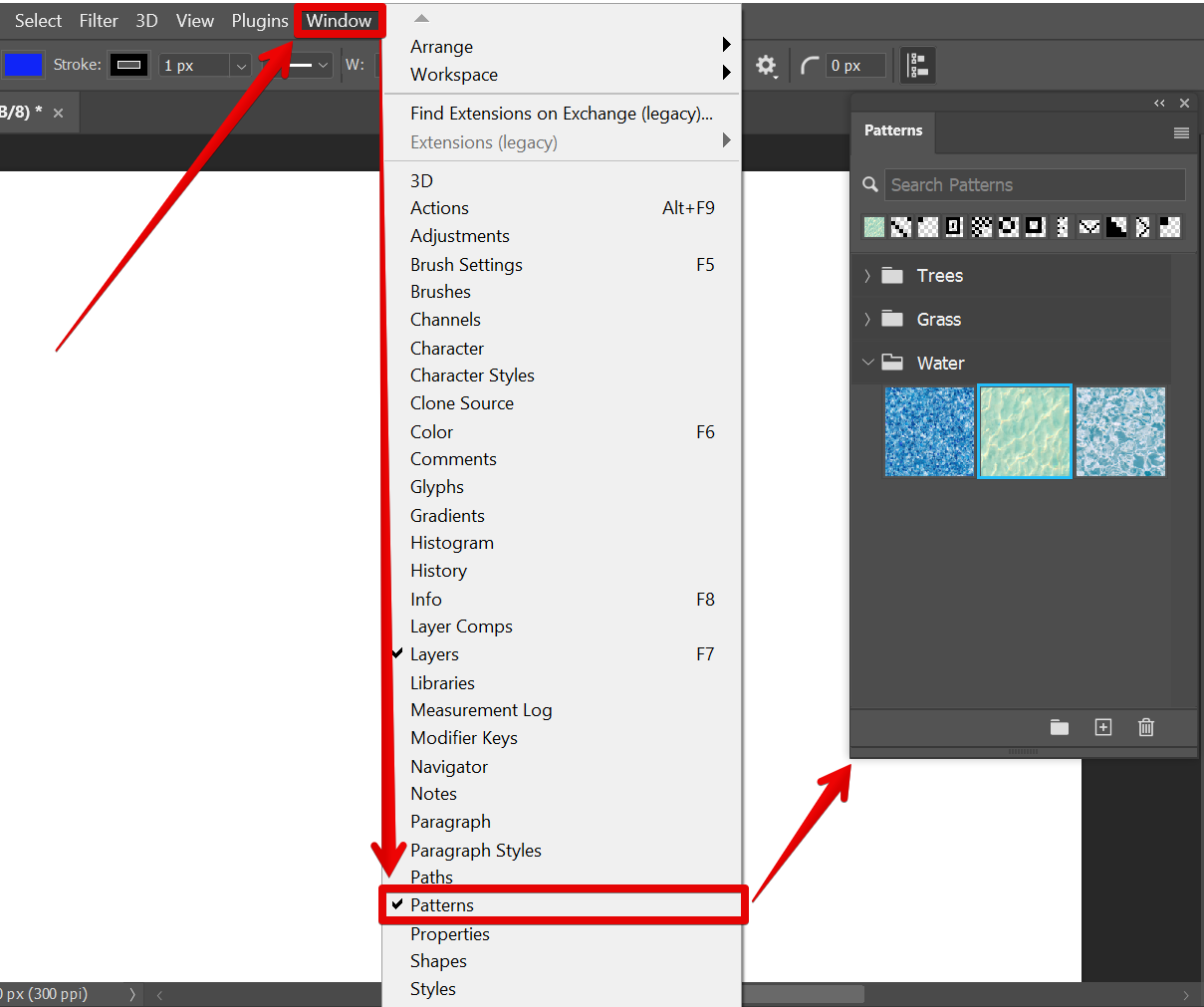This screenshot has height=1007, width=1204.
Task: Toggle the checked Patterns menu item
Action: pyautogui.click(x=442, y=905)
